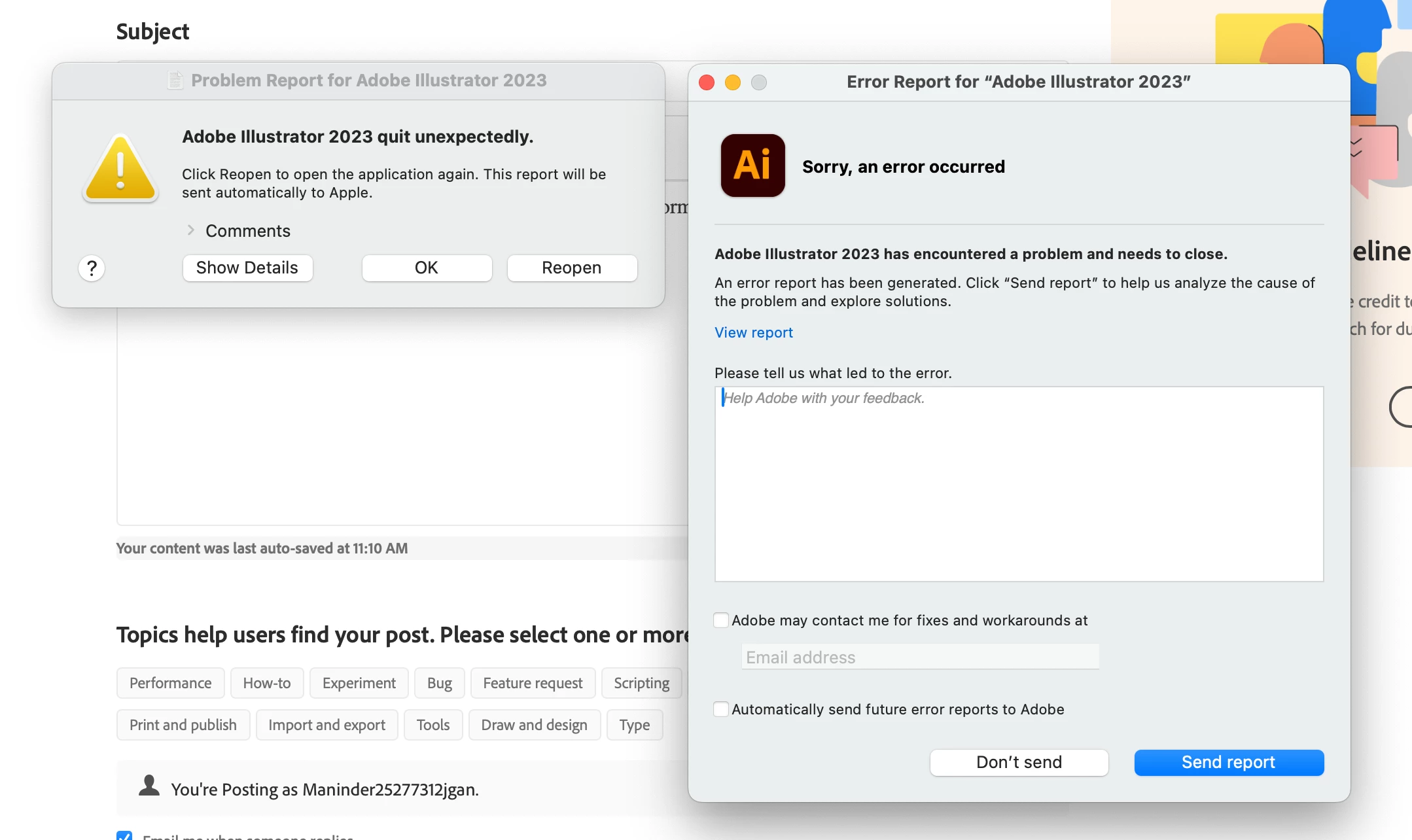Click the user avatar beside 'You're Posting as'

tap(149, 786)
